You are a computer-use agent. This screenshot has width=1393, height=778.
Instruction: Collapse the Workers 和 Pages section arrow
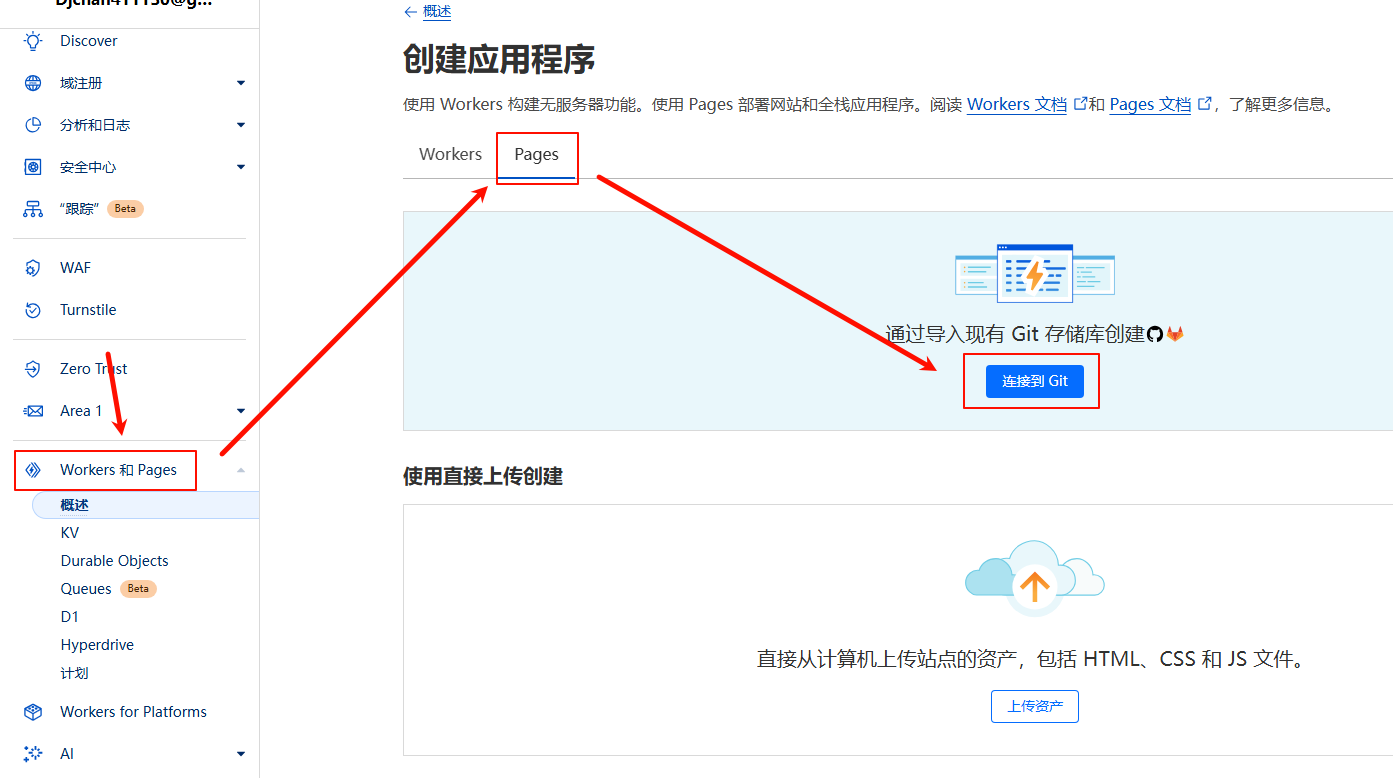241,470
